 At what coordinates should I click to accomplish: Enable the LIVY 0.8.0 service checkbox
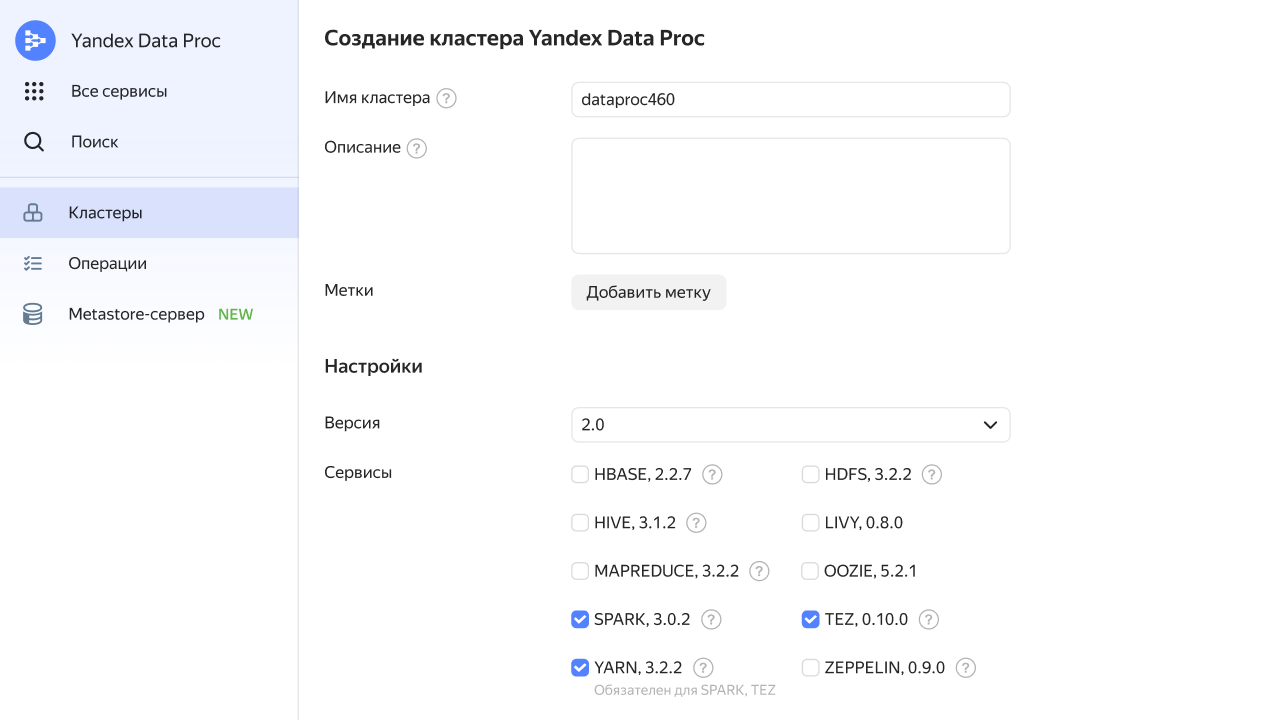point(811,522)
